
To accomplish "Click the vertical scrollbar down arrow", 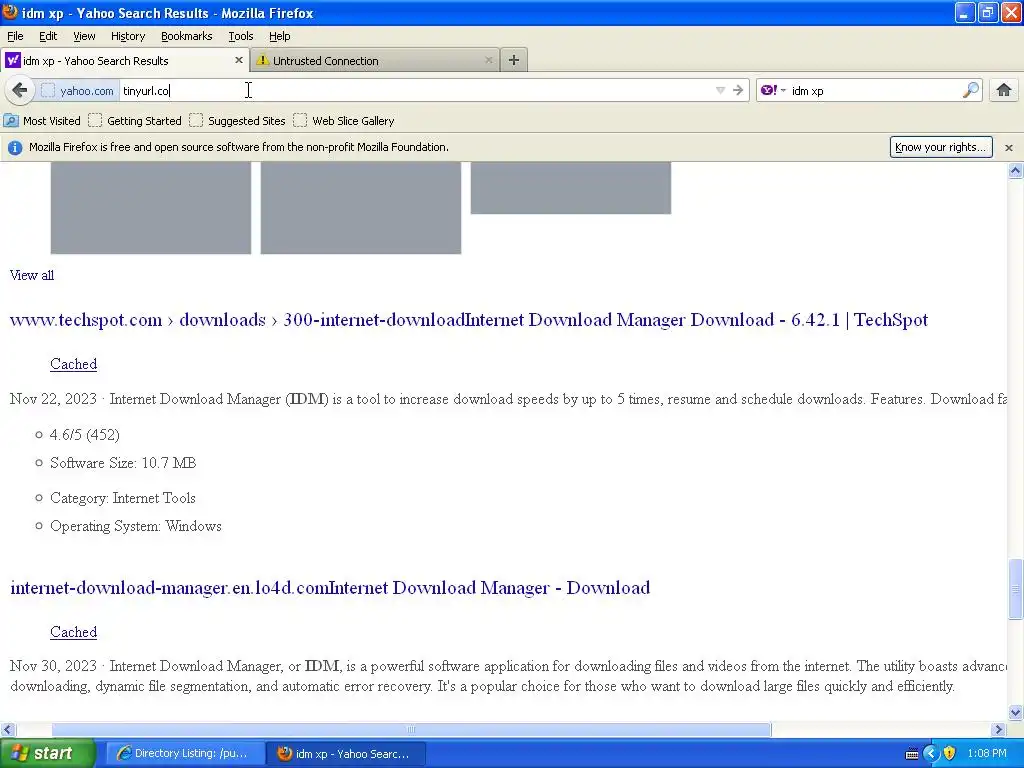I will click(x=1015, y=712).
